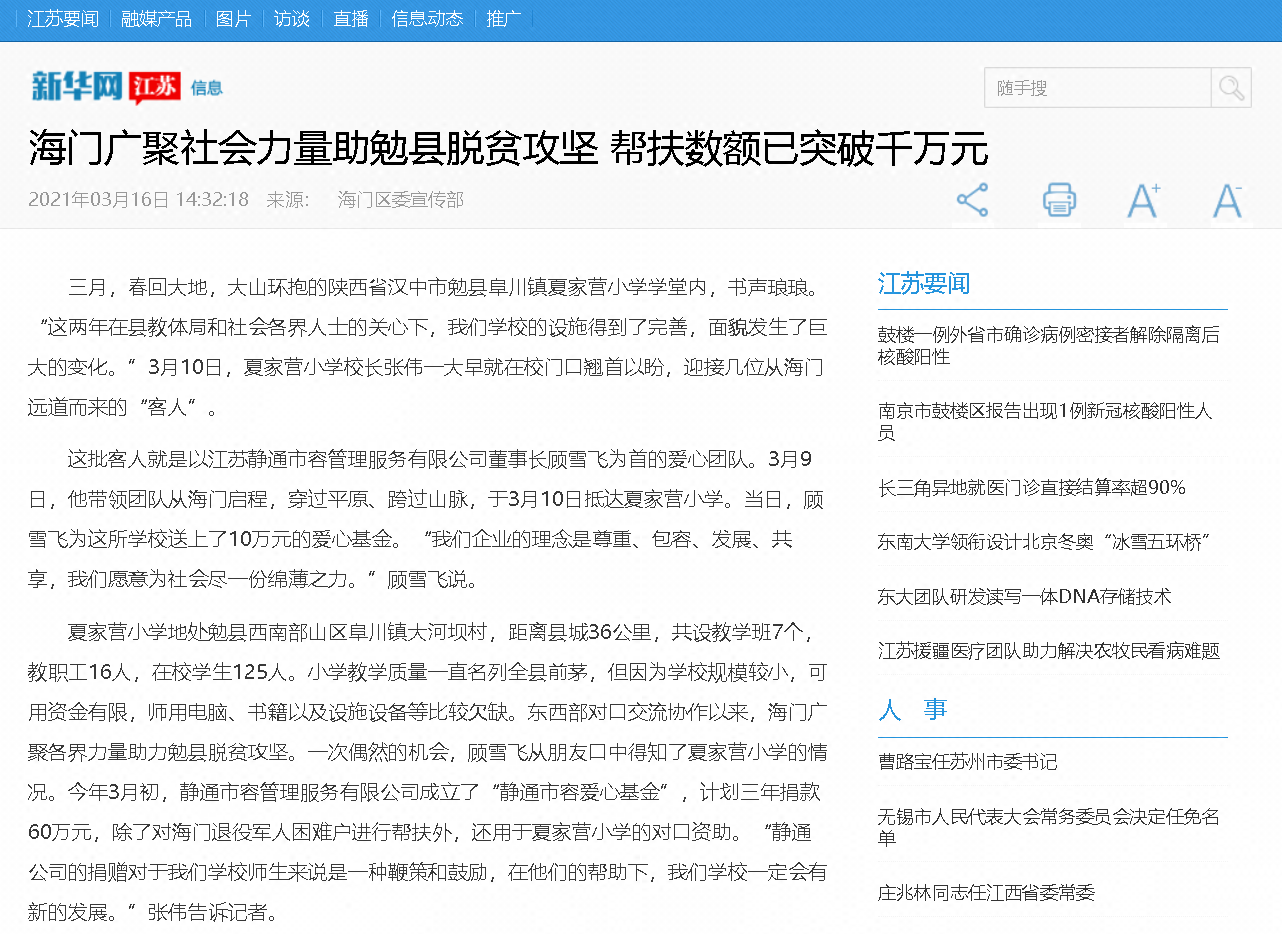1282x934 pixels.
Task: Click 推广 in the top navigation
Action: (504, 19)
